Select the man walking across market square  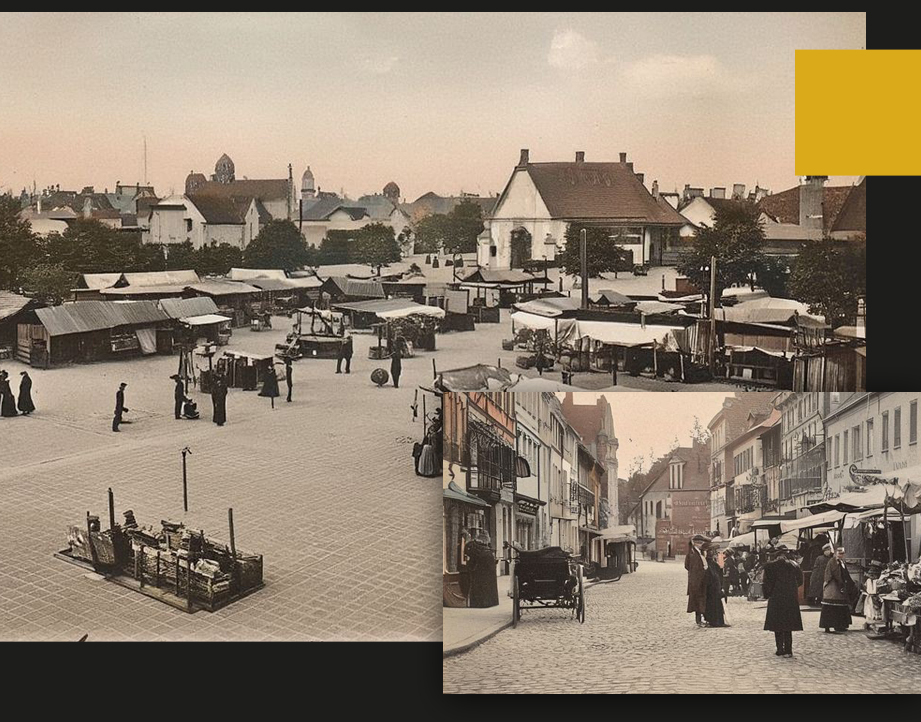click(120, 406)
